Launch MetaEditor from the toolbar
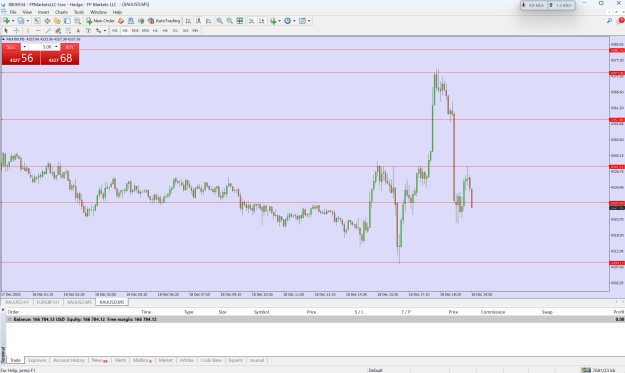This screenshot has height=373, width=625. [121, 21]
